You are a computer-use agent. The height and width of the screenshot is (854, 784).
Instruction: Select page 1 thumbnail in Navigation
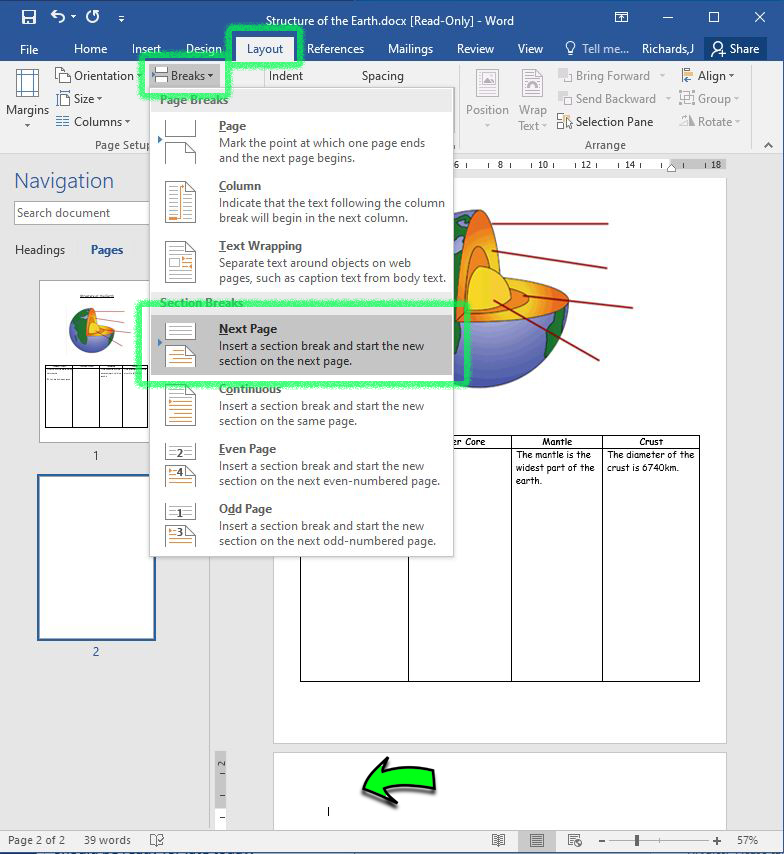click(x=96, y=360)
